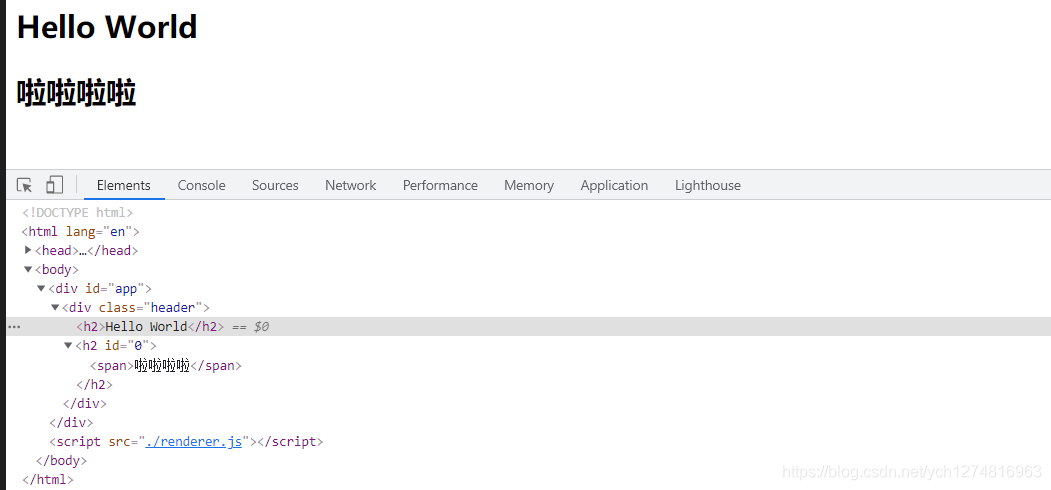Collapse the h2 id="0" node

tap(68, 346)
